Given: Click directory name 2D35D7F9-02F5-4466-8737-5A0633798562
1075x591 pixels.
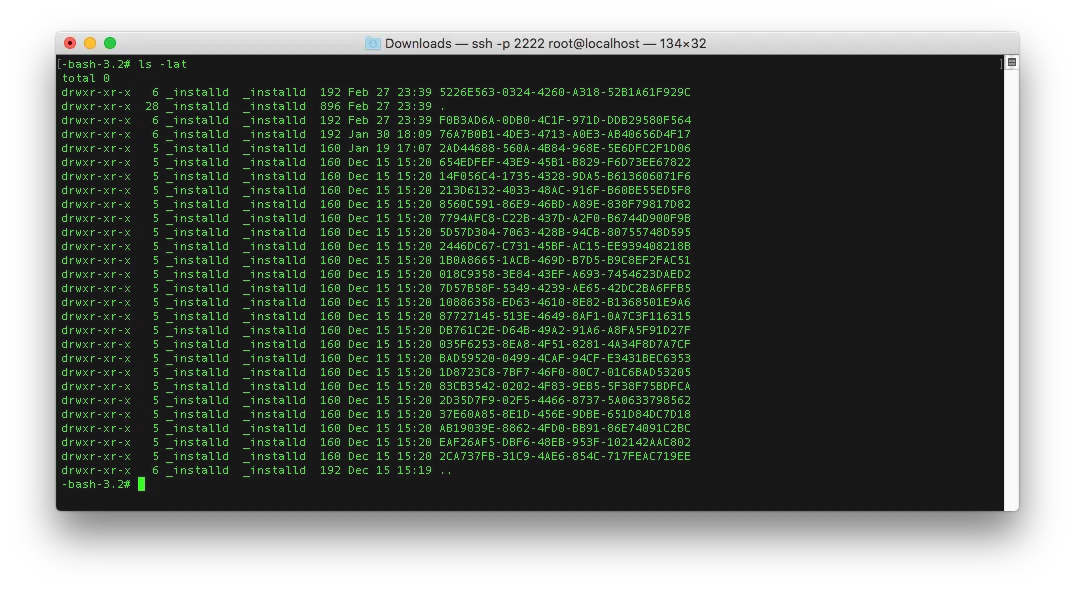Looking at the screenshot, I should coord(565,400).
